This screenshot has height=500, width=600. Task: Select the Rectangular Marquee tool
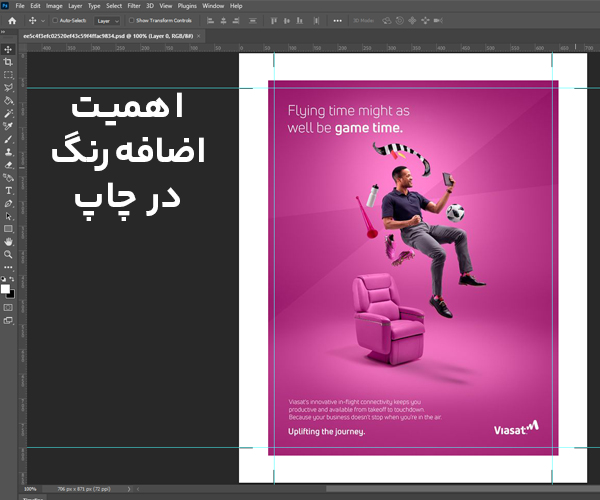point(8,75)
